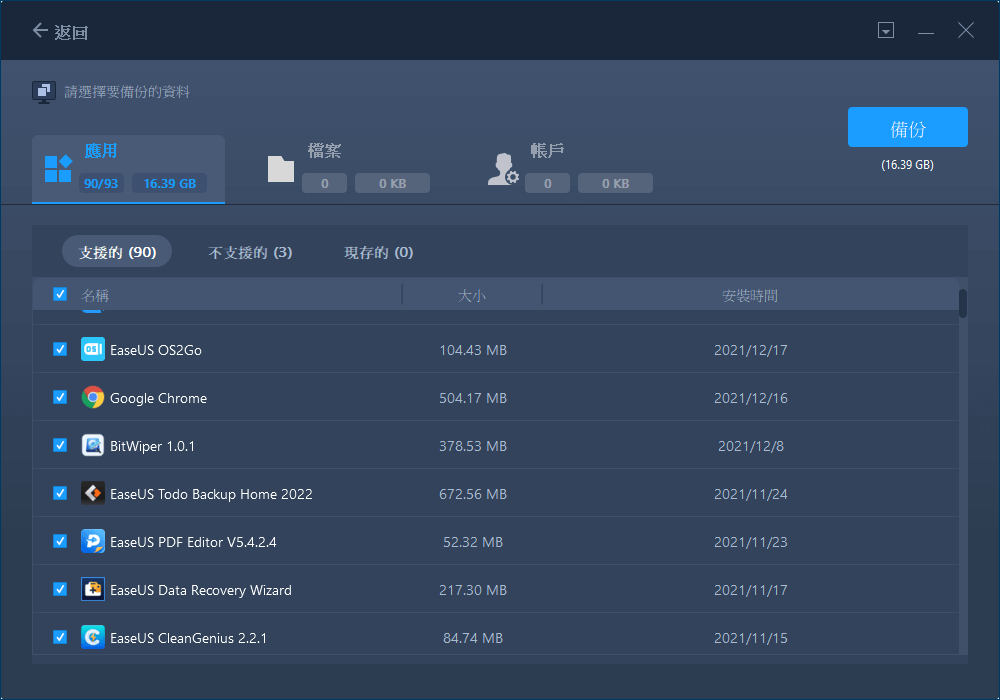Image resolution: width=1000 pixels, height=700 pixels.
Task: Click the 2021/12/8 install date cell
Action: [751, 446]
